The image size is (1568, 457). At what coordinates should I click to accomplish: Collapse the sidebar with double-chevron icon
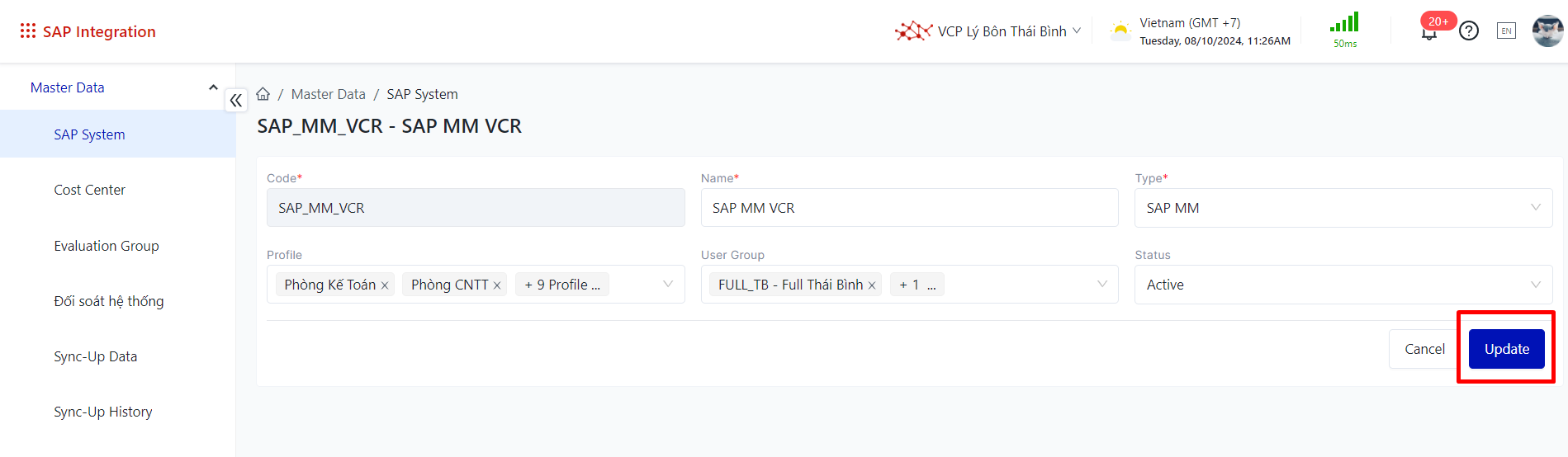point(236,101)
